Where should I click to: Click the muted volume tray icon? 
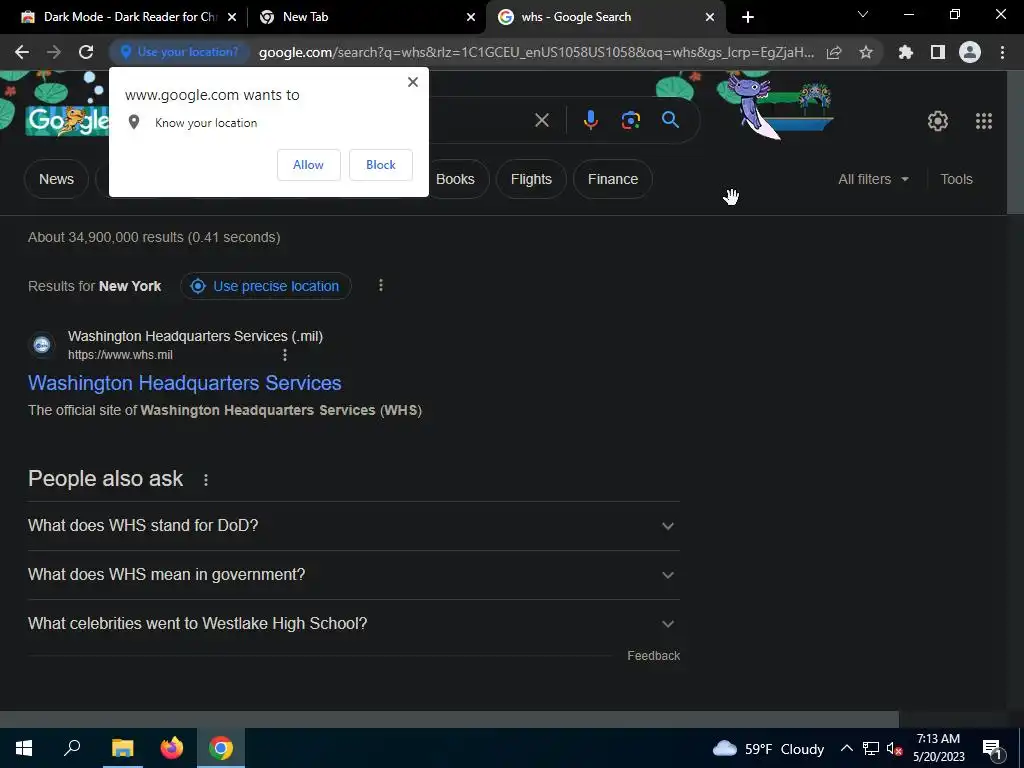[895, 748]
